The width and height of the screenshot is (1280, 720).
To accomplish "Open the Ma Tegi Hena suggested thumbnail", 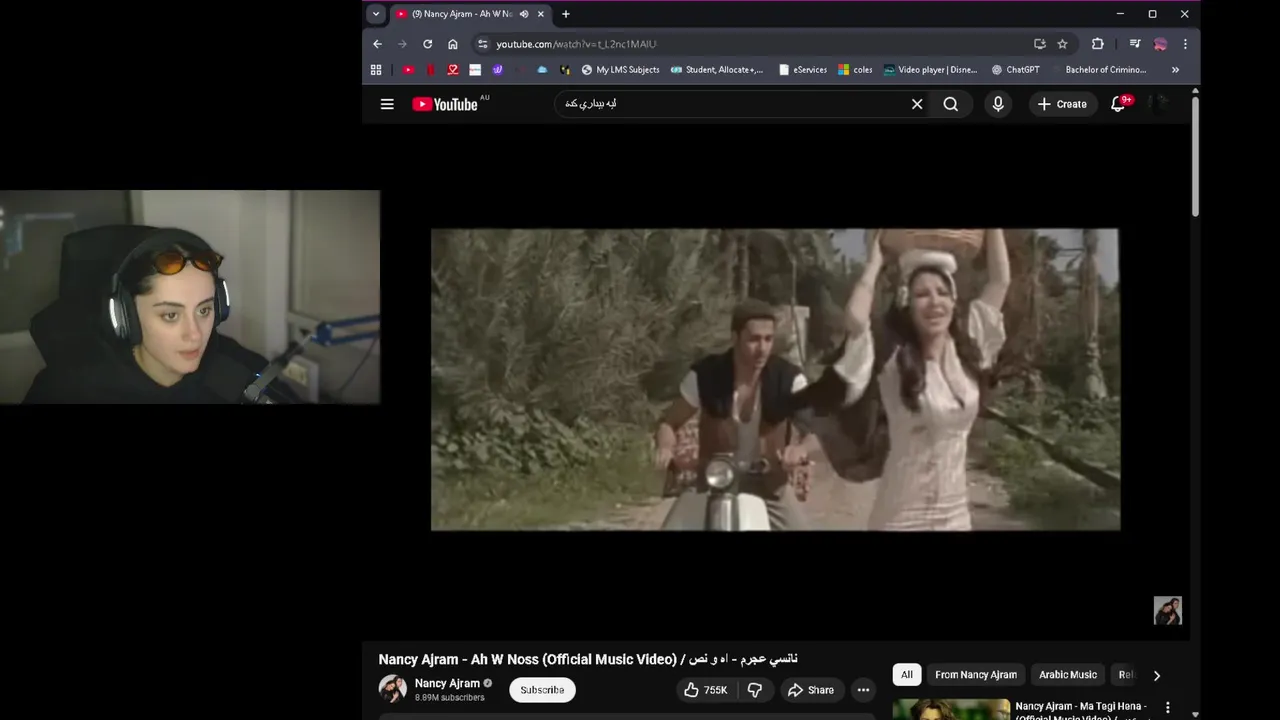I will [x=951, y=710].
